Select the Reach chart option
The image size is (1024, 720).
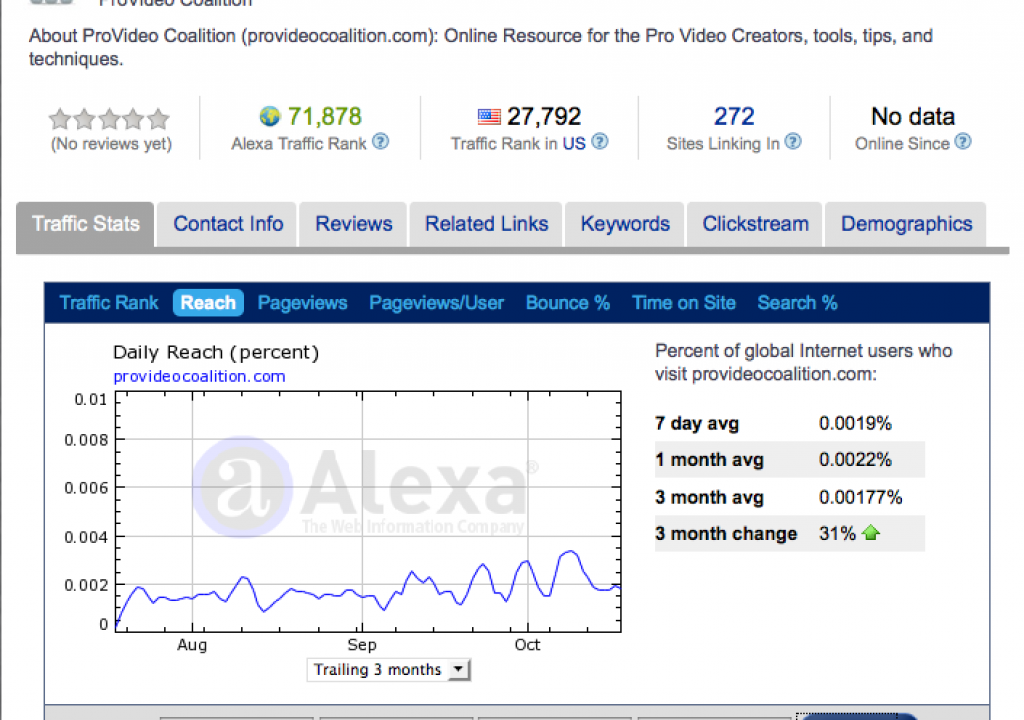(208, 303)
